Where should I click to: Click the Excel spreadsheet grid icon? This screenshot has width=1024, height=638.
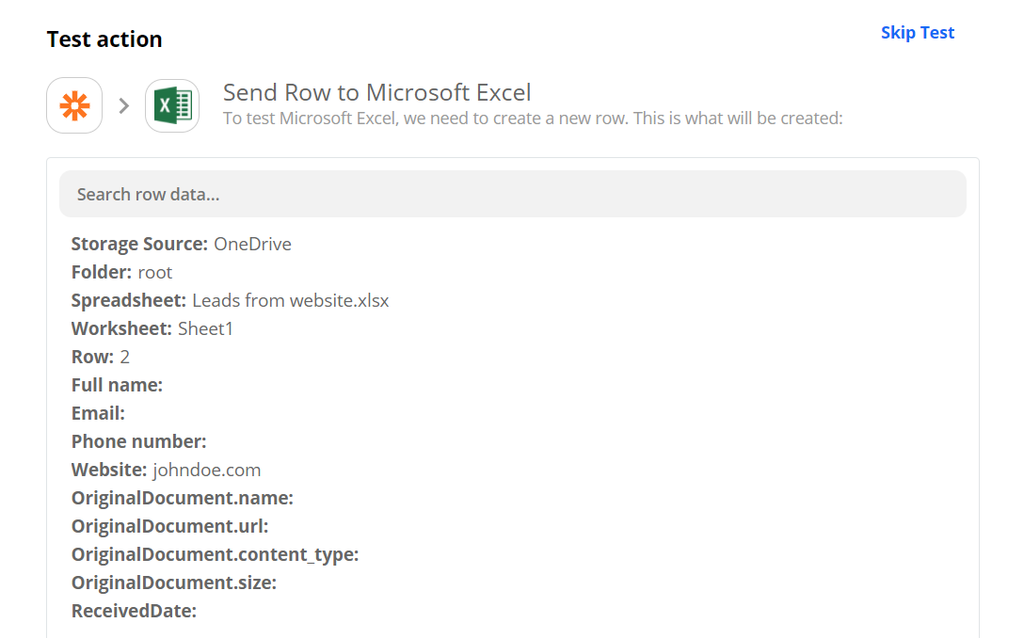click(171, 105)
